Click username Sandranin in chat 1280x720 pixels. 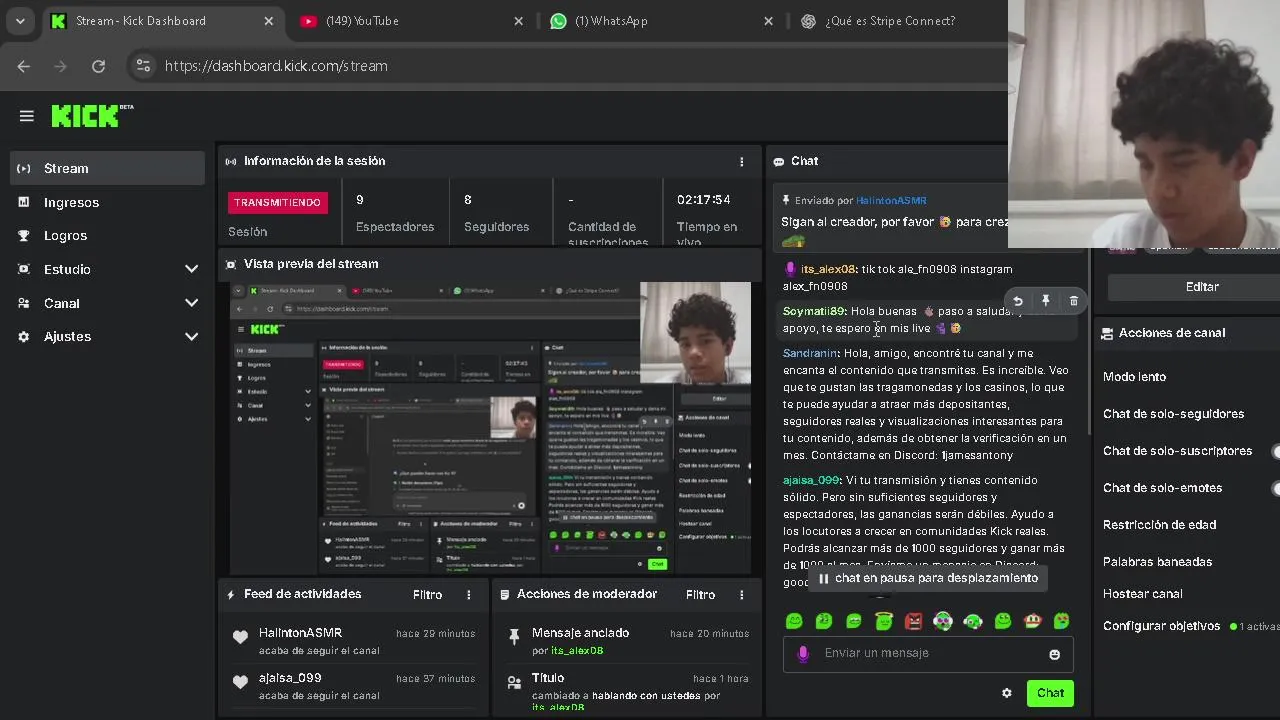[810, 353]
